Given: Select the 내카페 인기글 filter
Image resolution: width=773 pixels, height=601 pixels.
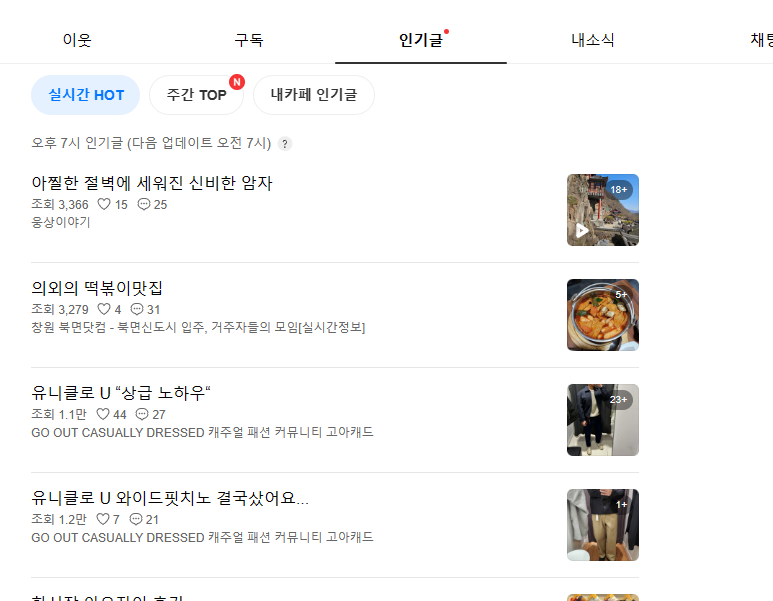Looking at the screenshot, I should click(x=314, y=95).
